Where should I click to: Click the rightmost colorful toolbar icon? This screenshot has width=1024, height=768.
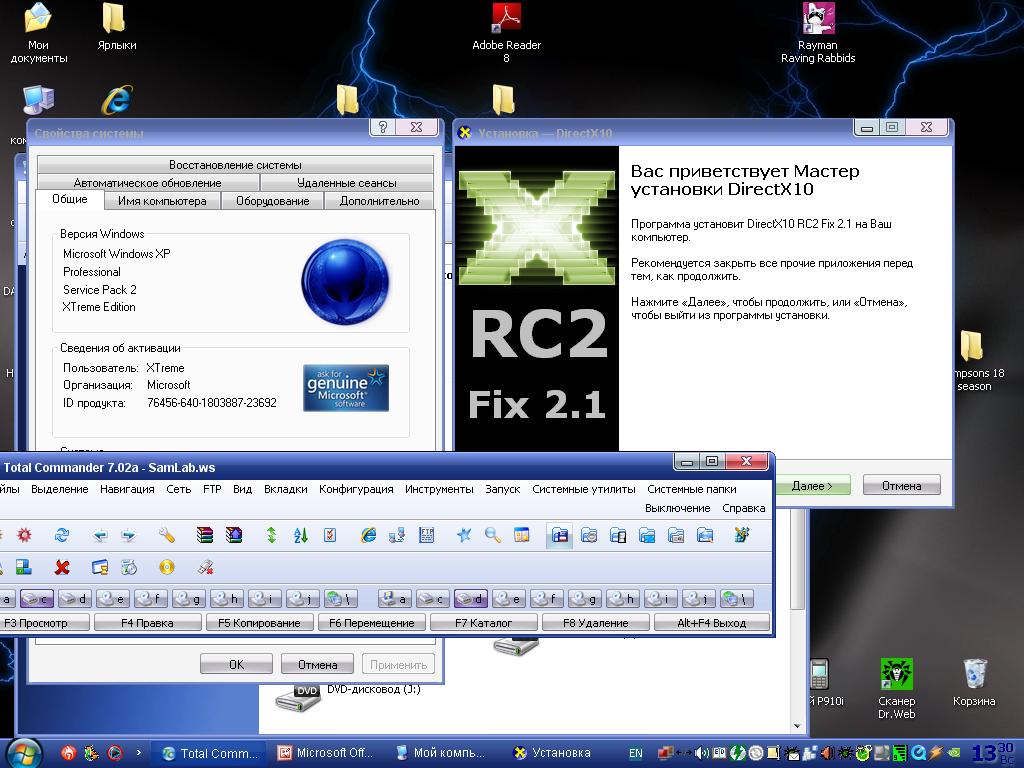[x=741, y=536]
